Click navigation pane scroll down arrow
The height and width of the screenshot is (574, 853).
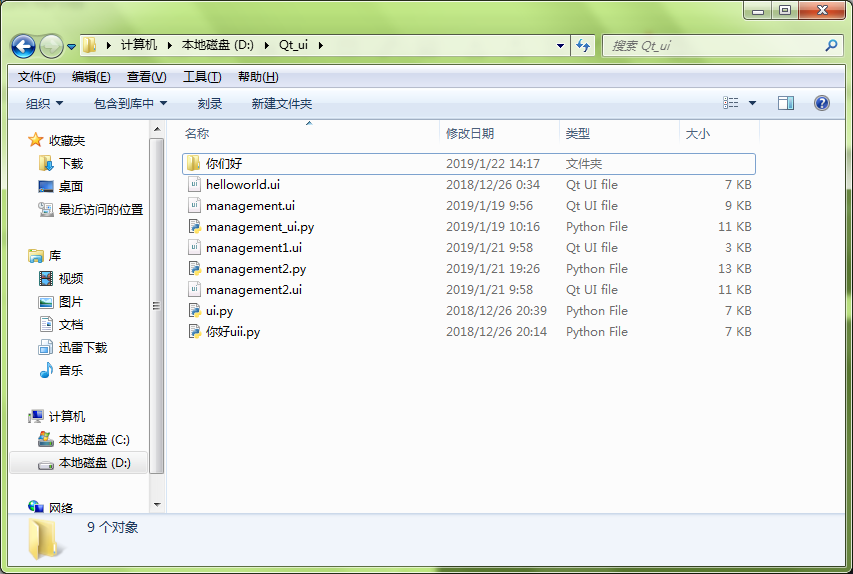tap(157, 505)
